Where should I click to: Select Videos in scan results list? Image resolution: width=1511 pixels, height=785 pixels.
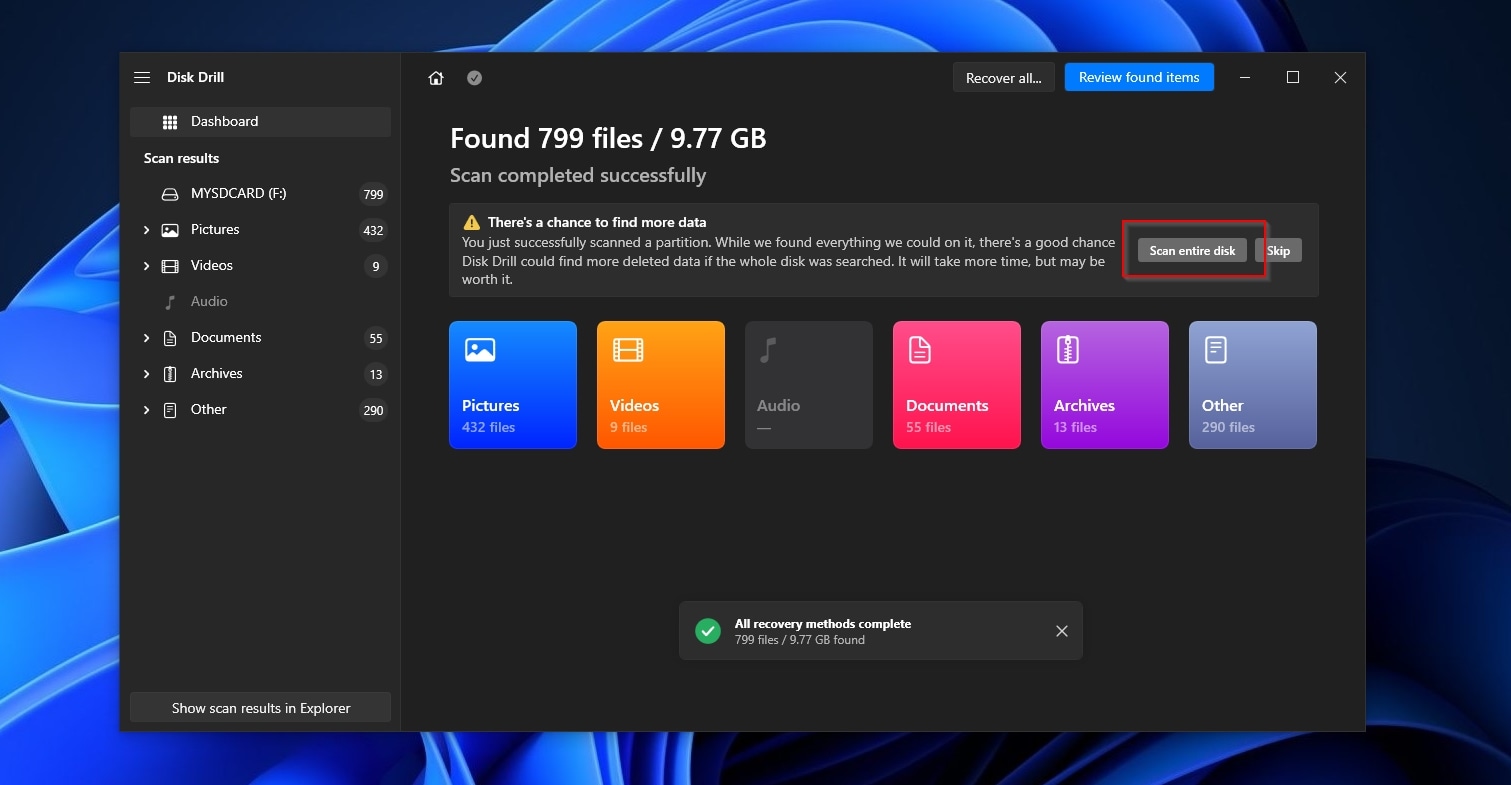(x=260, y=266)
